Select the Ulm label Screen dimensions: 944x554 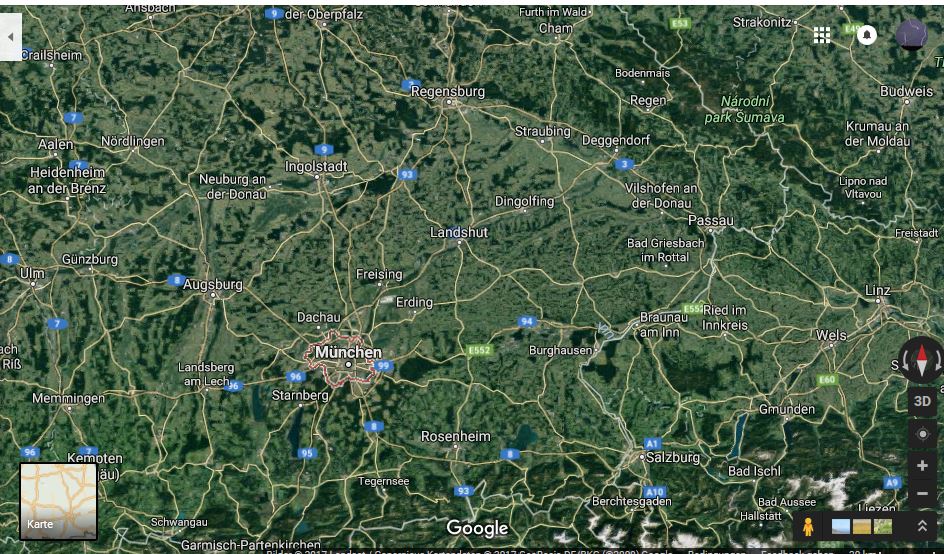(32, 273)
